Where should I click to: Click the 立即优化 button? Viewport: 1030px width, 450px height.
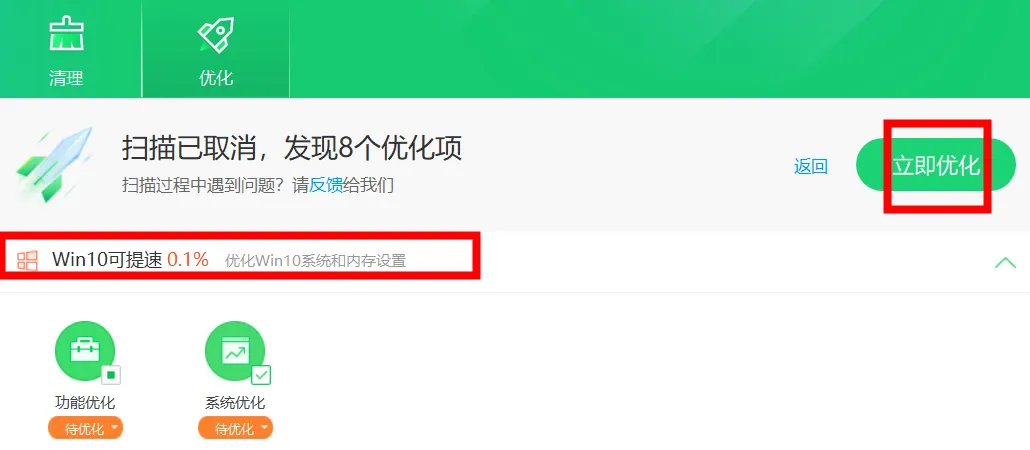(x=936, y=165)
